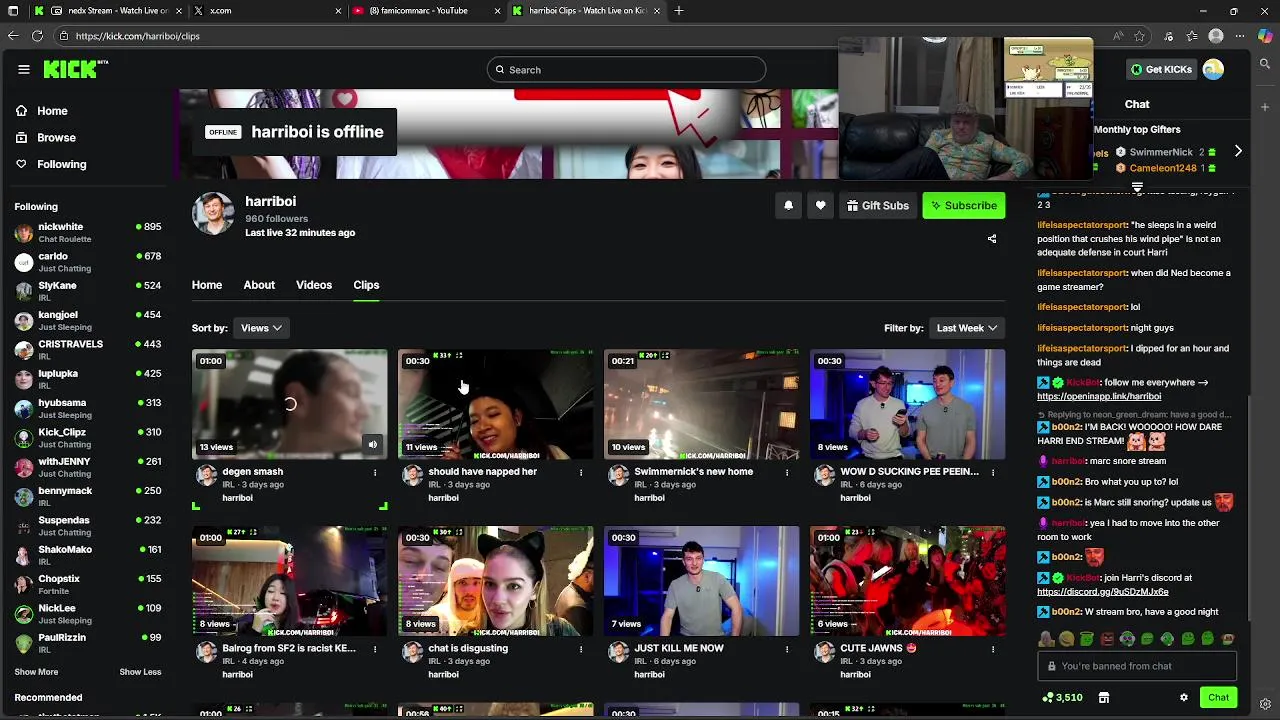Toggle notification bell for harriboi

(788, 205)
